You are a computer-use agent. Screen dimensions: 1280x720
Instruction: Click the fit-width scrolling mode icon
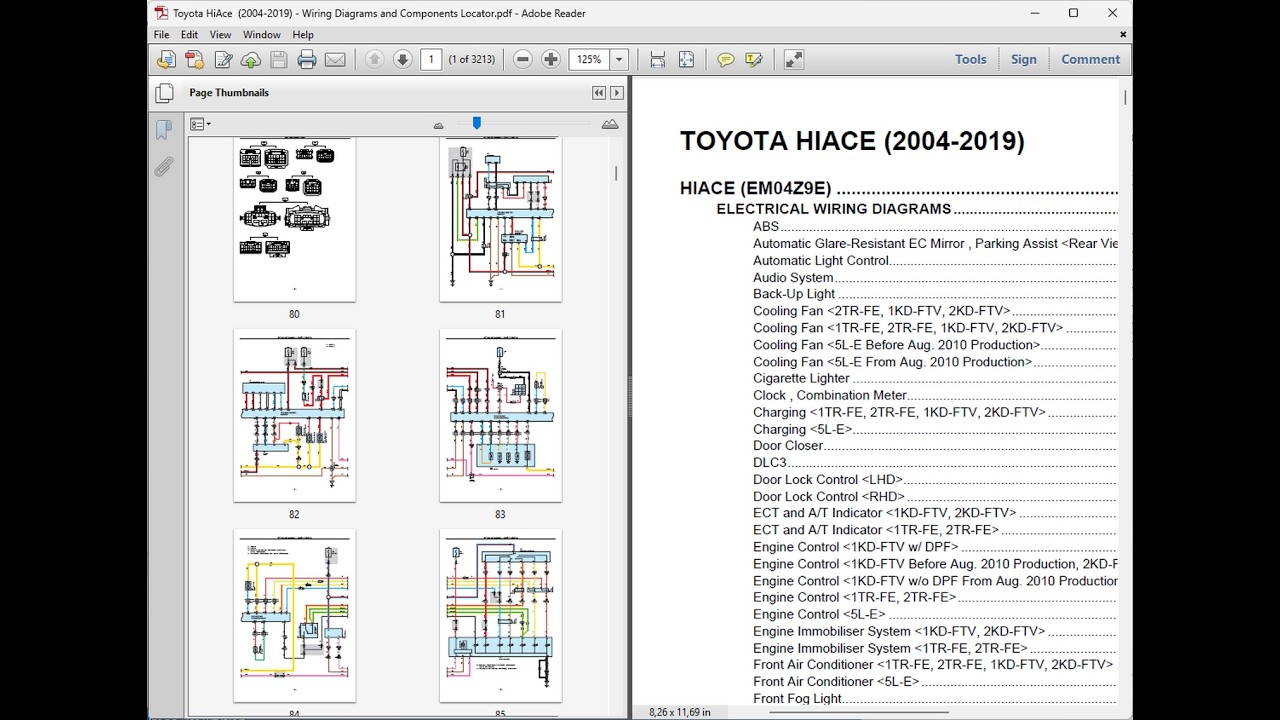(x=657, y=60)
